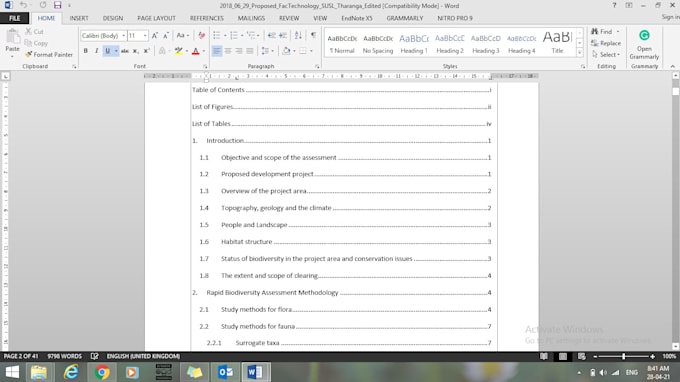
Task: Increase paragraph indent
Action: pyautogui.click(x=283, y=35)
